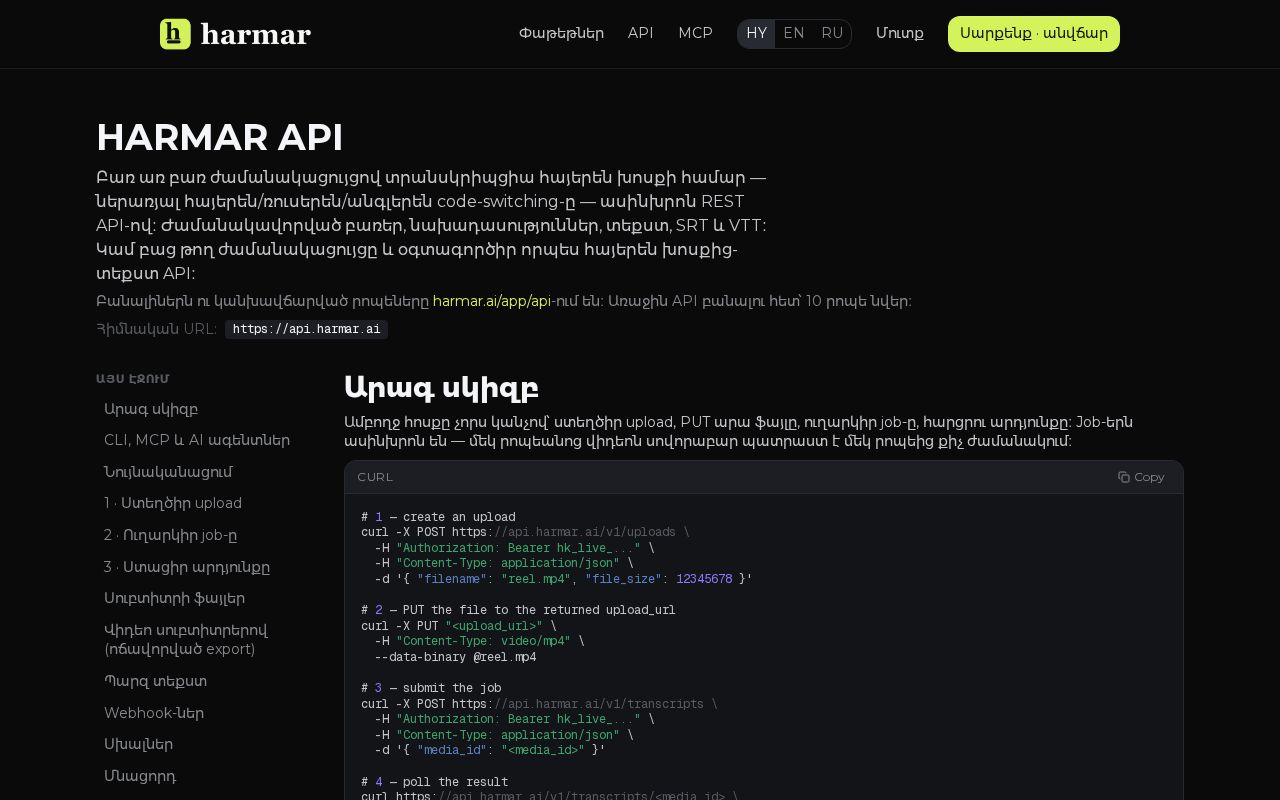1280x800 pixels.
Task: Jump to 1 · Ստեղծիր upload section
Action: pos(173,503)
